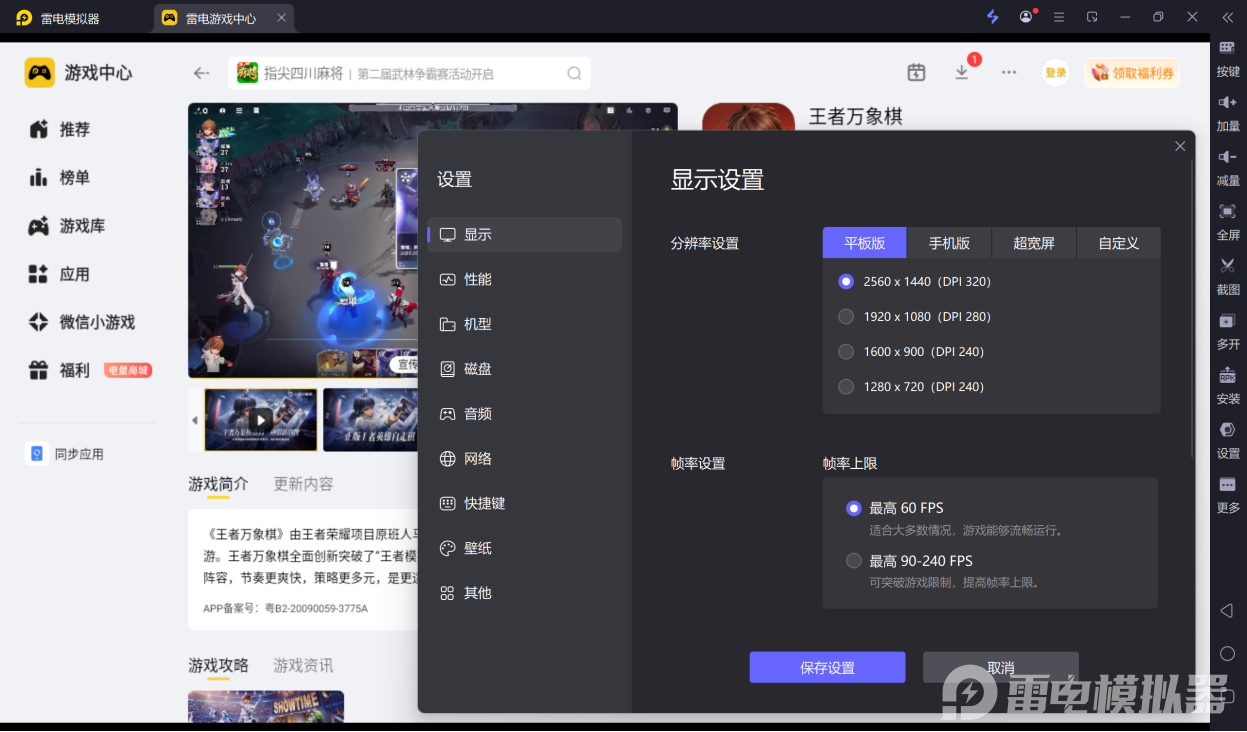Open 性能 settings category
Screen dimensions: 1247x732
(524, 280)
